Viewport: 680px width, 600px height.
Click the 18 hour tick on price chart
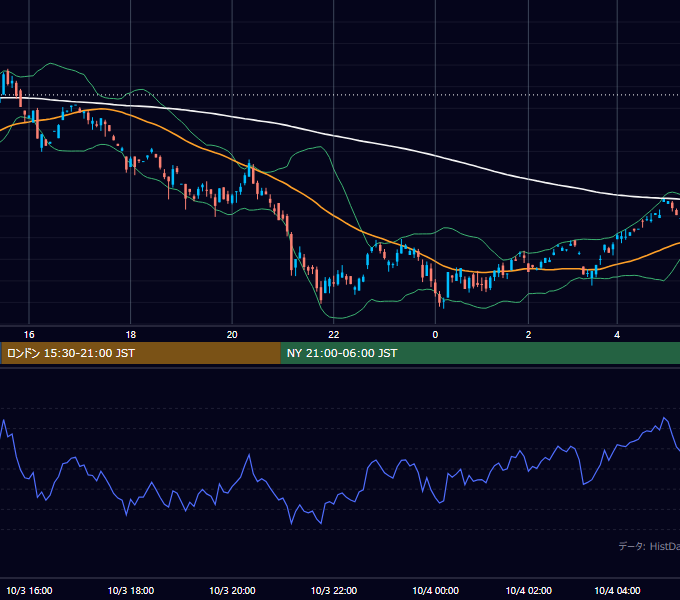131,335
